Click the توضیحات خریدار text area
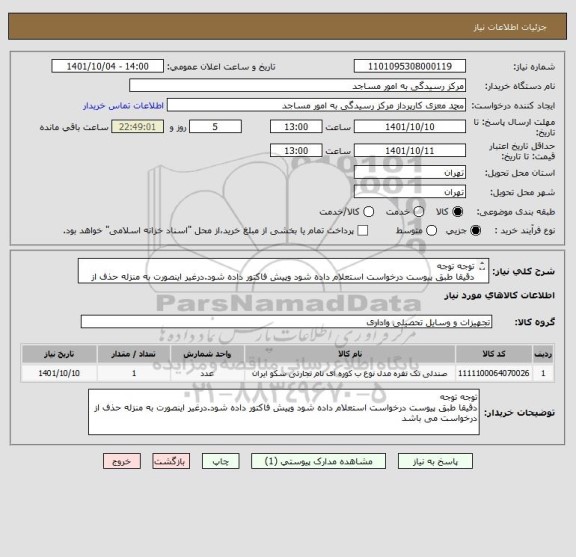 pos(284,412)
